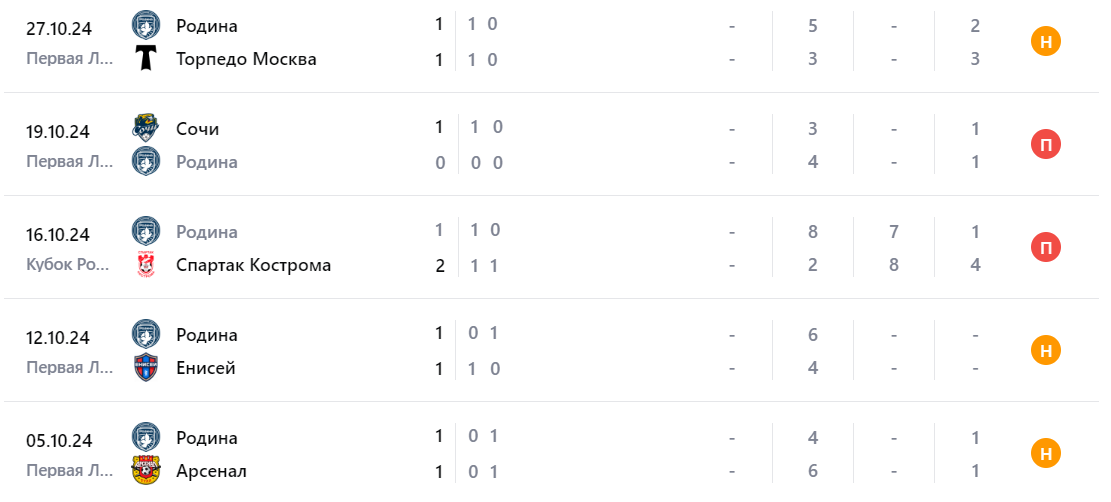Open the Енисей team page link

click(x=206, y=368)
